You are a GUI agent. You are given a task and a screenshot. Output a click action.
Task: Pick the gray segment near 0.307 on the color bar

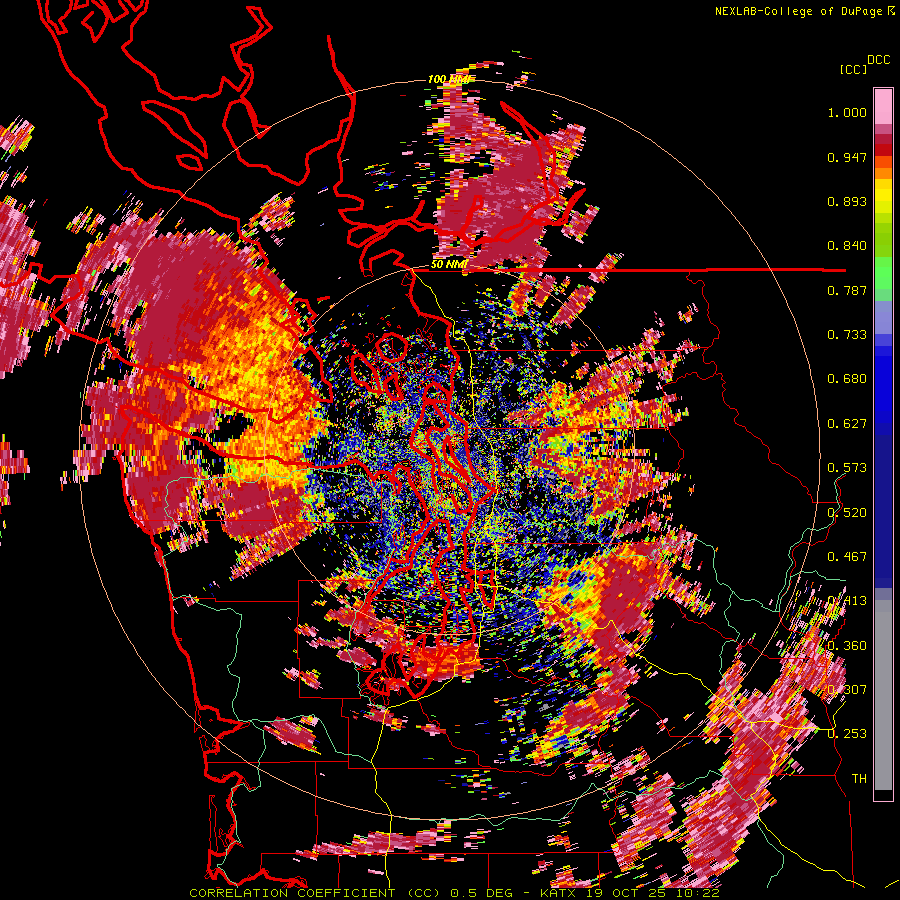click(x=883, y=695)
